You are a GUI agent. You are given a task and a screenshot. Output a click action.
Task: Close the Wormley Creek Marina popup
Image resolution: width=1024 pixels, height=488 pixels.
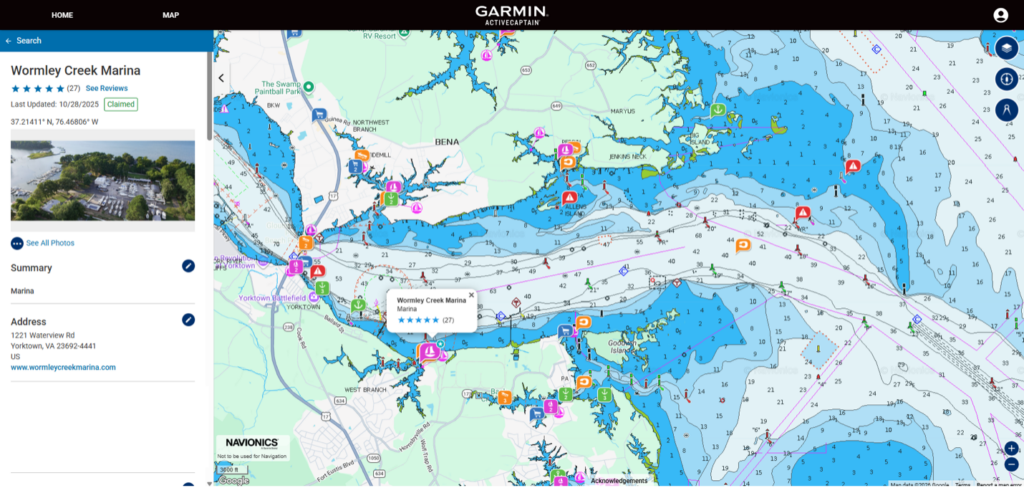point(472,295)
